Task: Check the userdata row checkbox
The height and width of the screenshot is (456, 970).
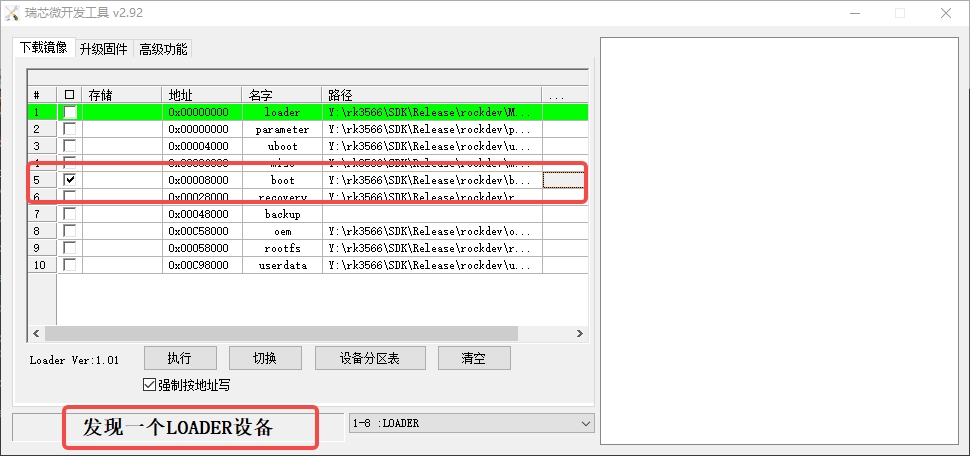Action: (x=70, y=265)
